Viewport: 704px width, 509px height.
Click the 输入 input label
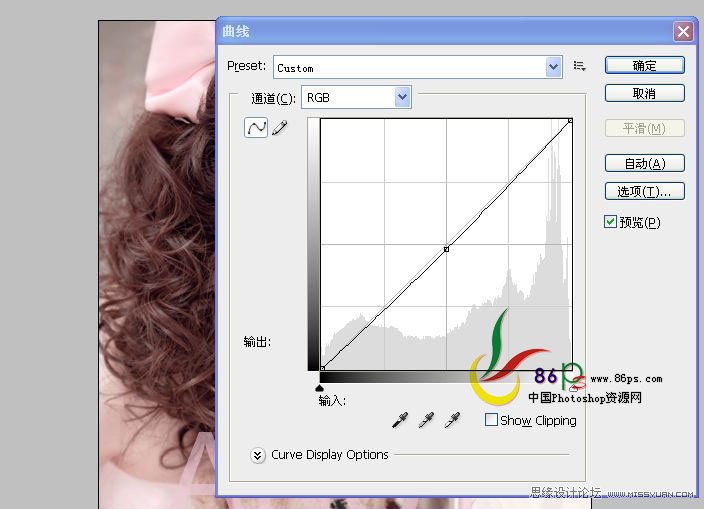tap(332, 400)
